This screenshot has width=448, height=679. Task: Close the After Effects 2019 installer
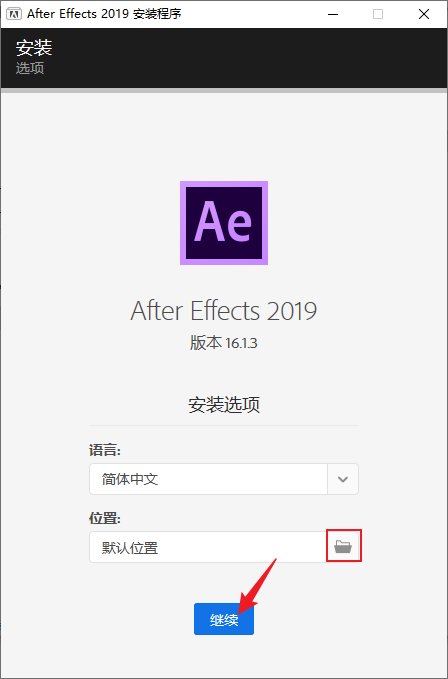tap(424, 14)
